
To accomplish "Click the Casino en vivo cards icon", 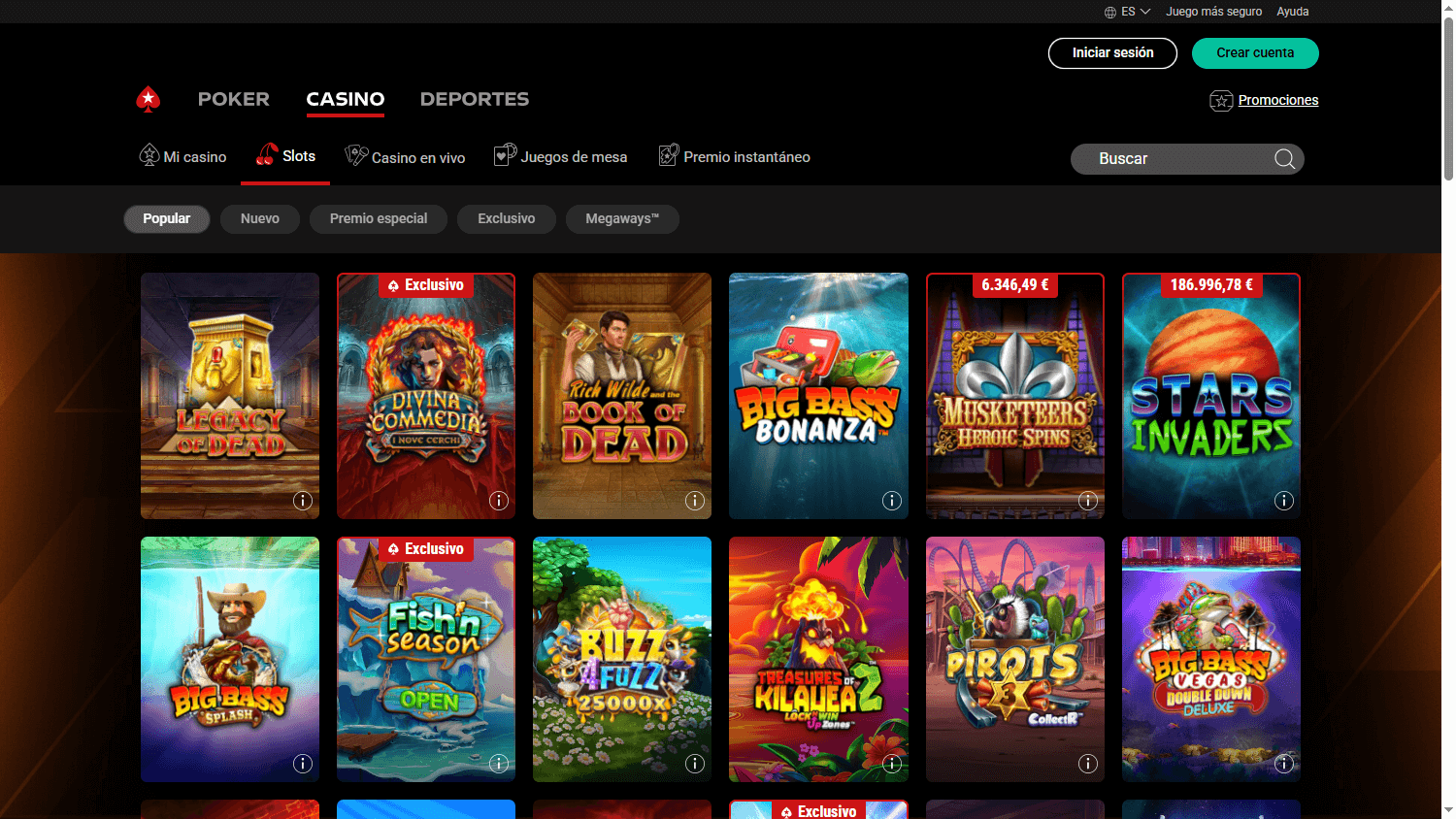I will coord(356,155).
